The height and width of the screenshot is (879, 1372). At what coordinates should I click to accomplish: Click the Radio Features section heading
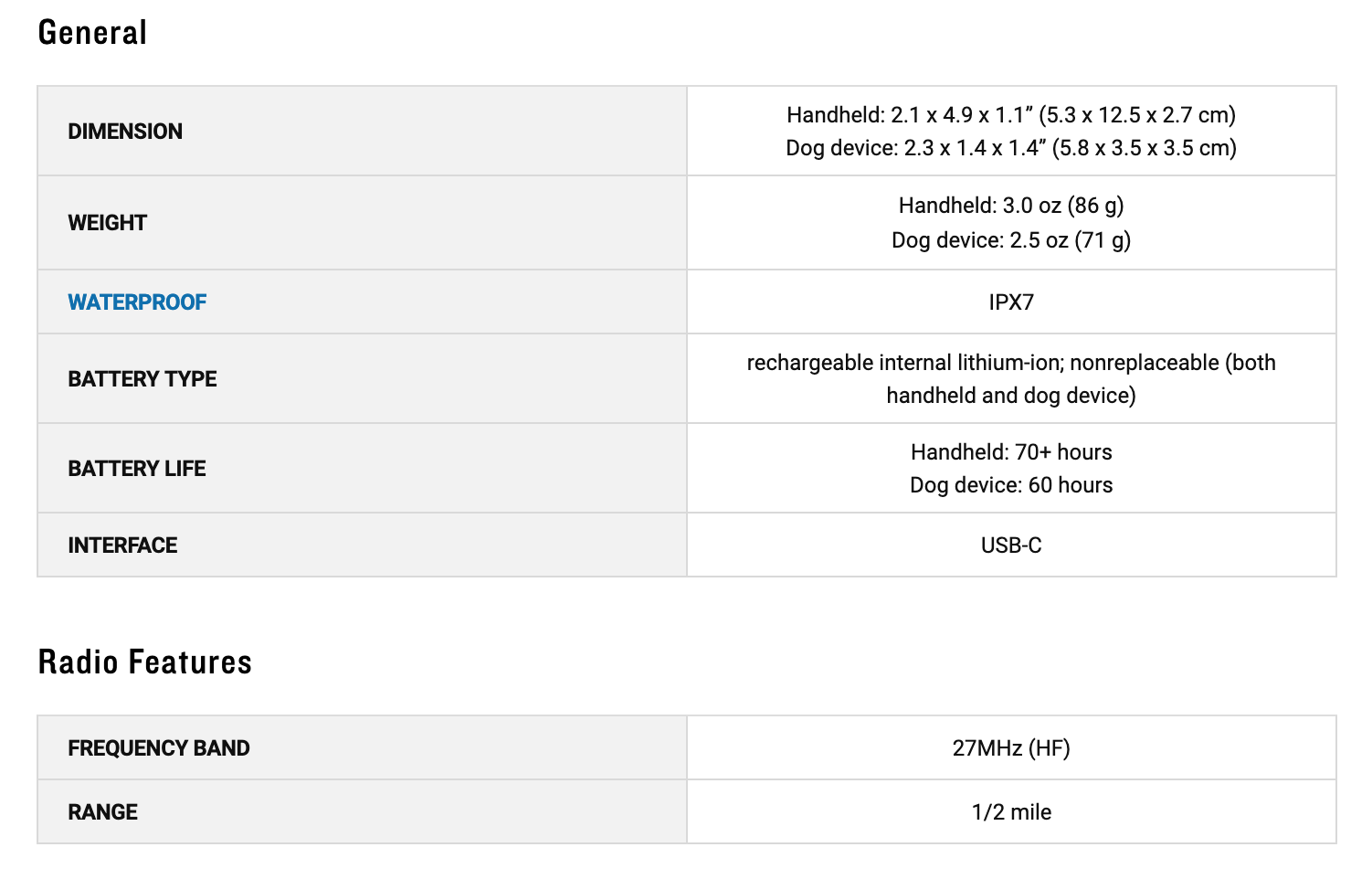[x=144, y=662]
